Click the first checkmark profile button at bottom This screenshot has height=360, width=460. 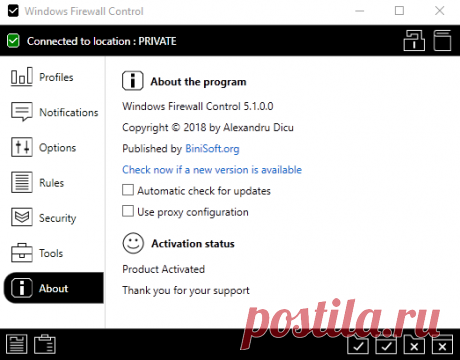click(358, 345)
